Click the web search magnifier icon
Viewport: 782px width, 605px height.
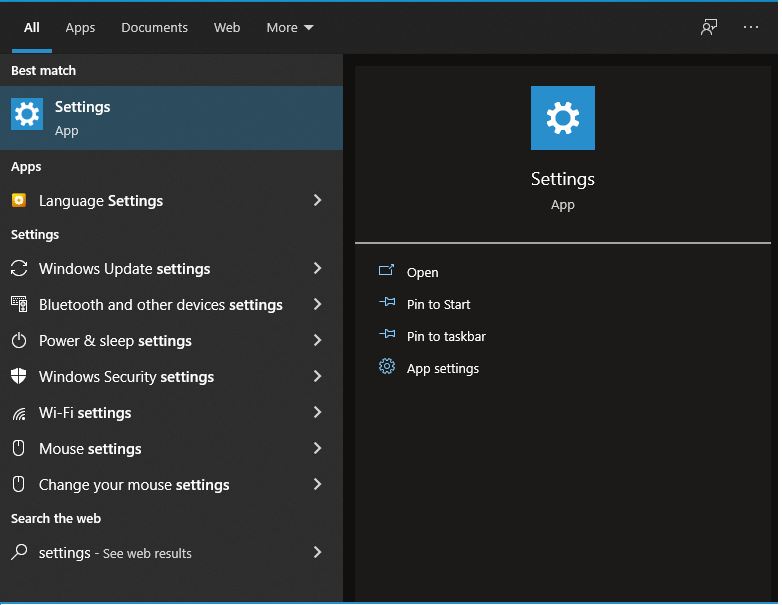[x=19, y=553]
